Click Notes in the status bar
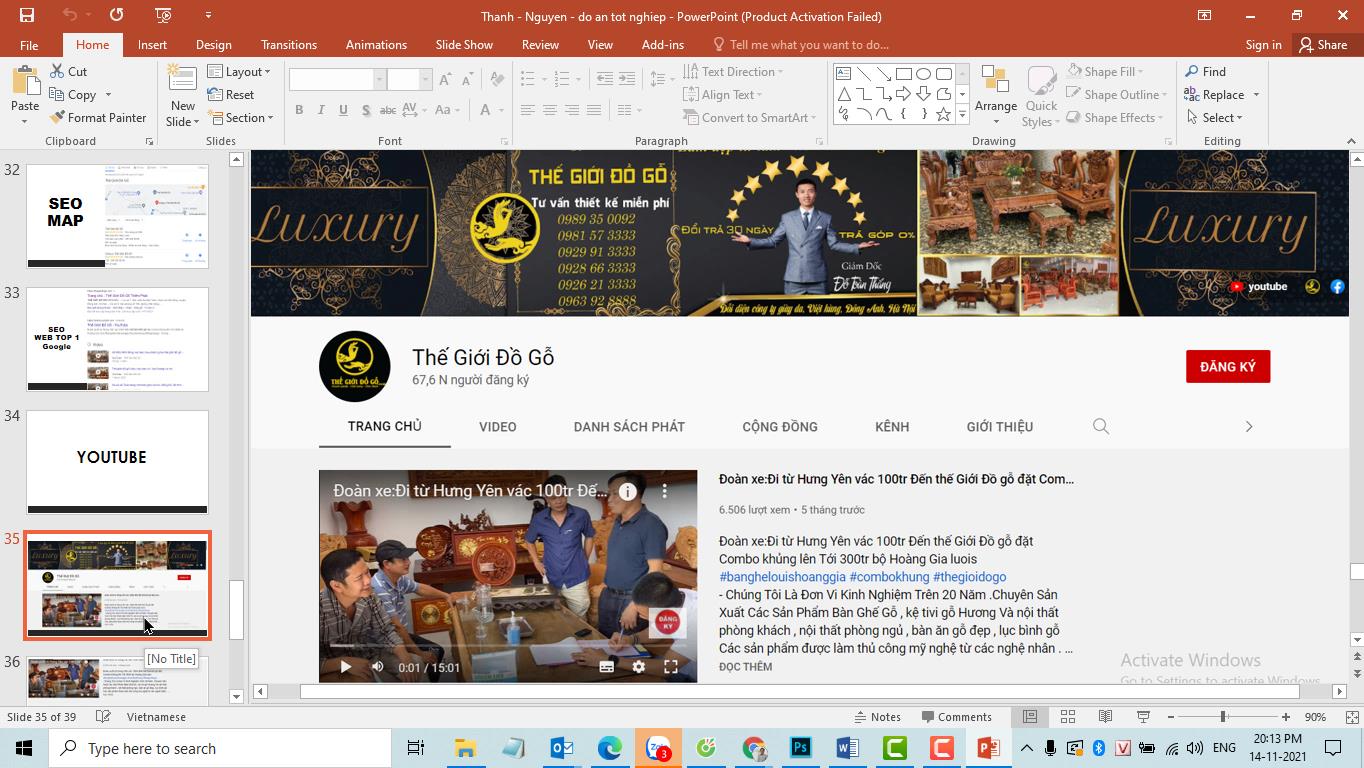1364x768 pixels. click(x=877, y=716)
